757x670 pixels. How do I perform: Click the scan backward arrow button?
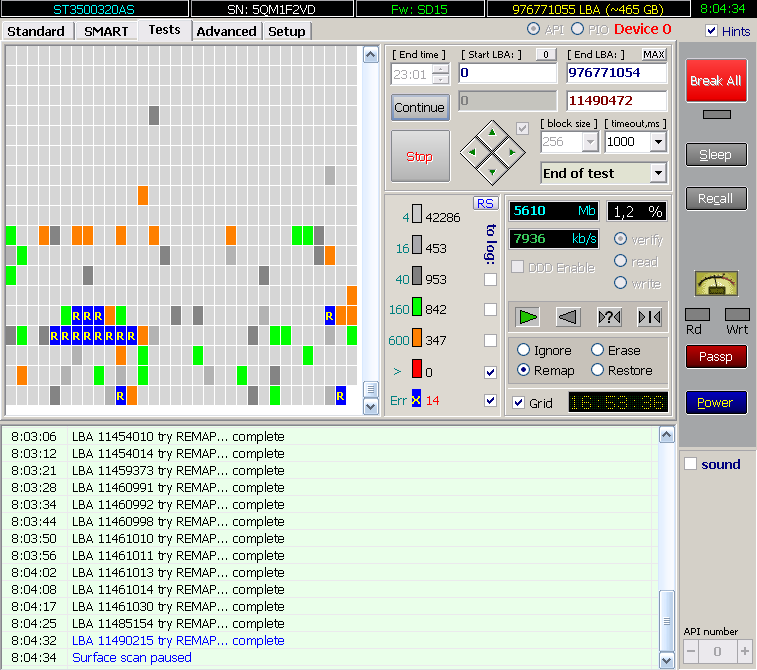tap(568, 317)
